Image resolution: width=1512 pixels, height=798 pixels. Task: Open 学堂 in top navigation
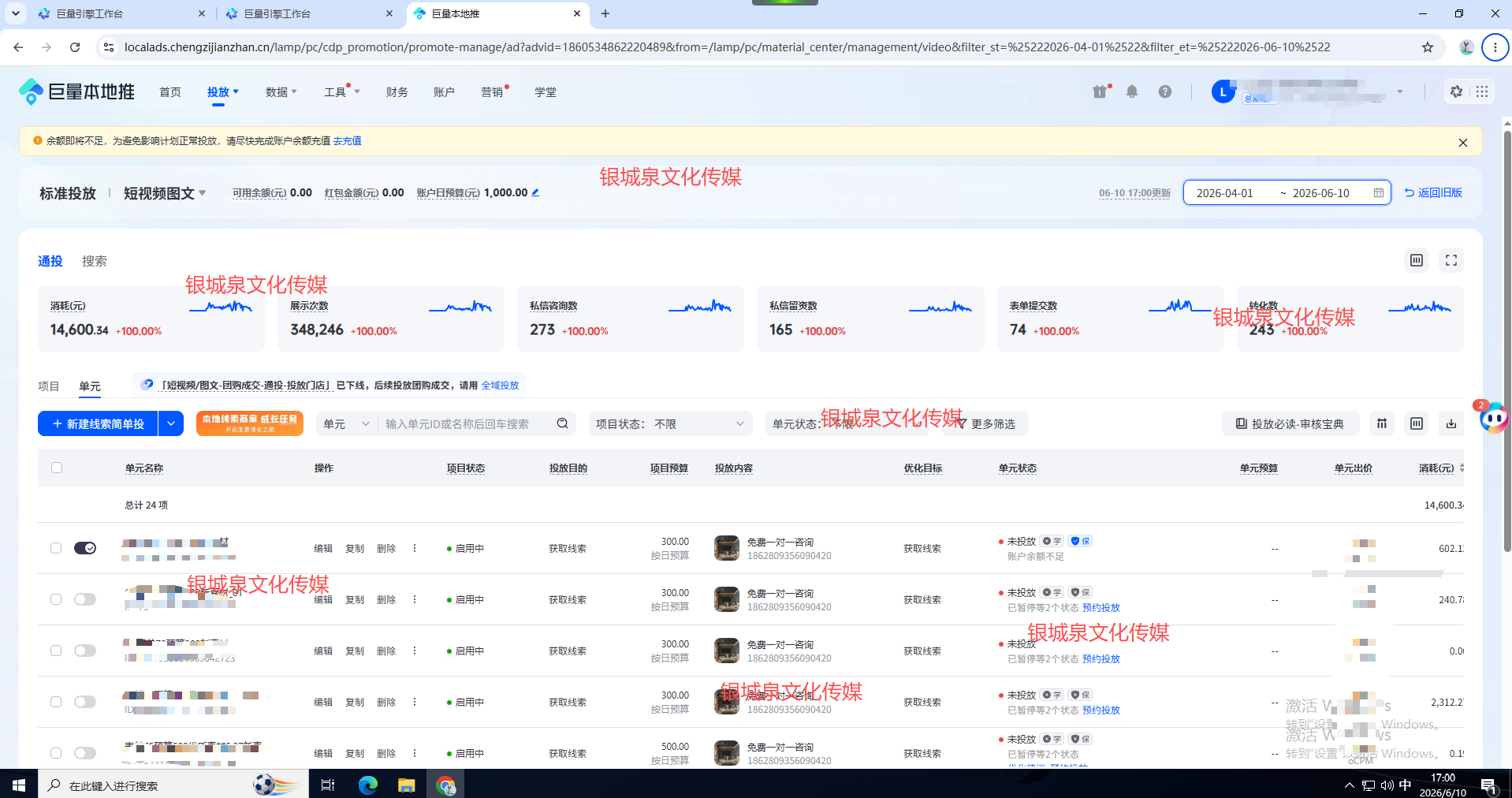(x=546, y=92)
